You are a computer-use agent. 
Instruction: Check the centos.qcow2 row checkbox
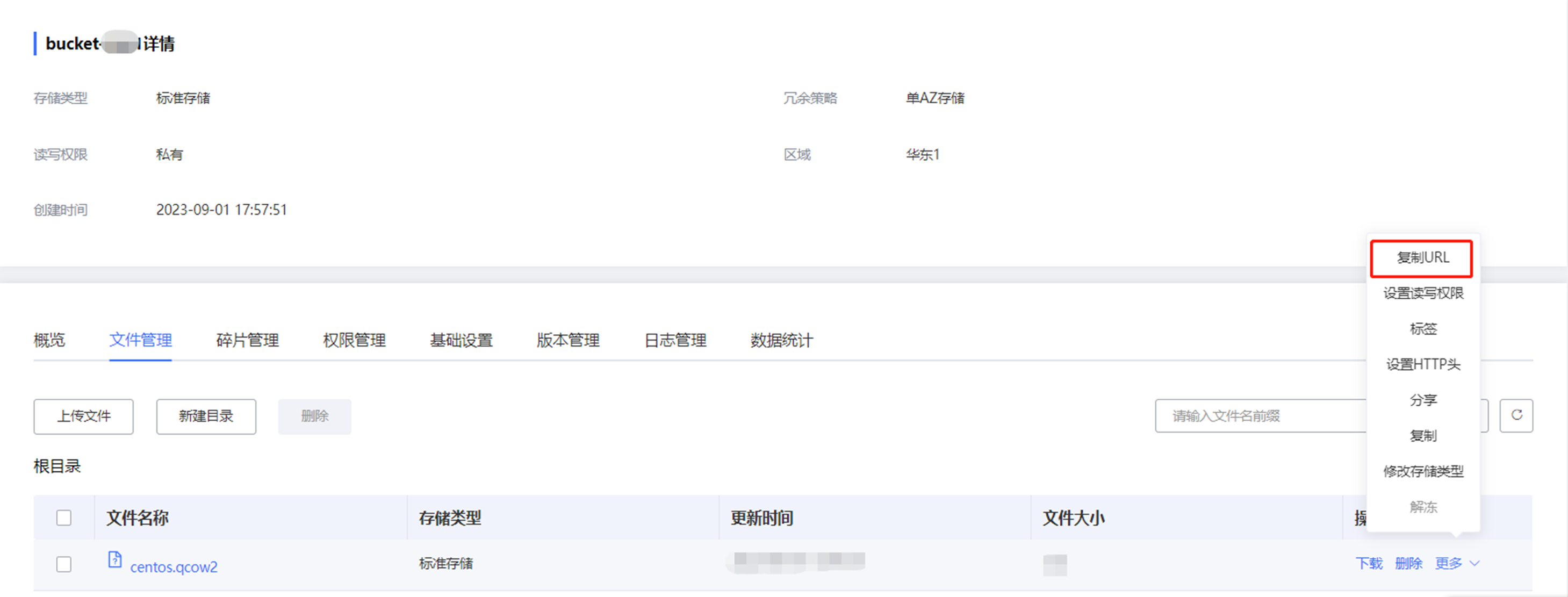pyautogui.click(x=64, y=564)
